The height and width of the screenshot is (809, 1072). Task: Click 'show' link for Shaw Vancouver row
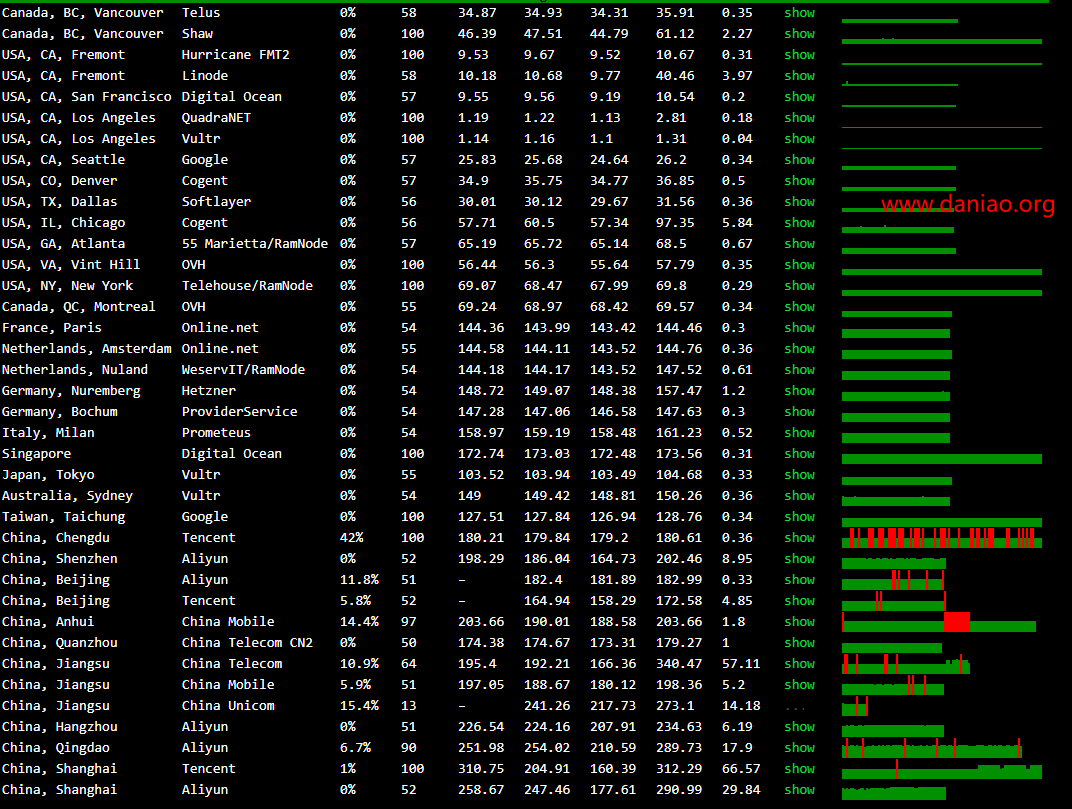[799, 34]
